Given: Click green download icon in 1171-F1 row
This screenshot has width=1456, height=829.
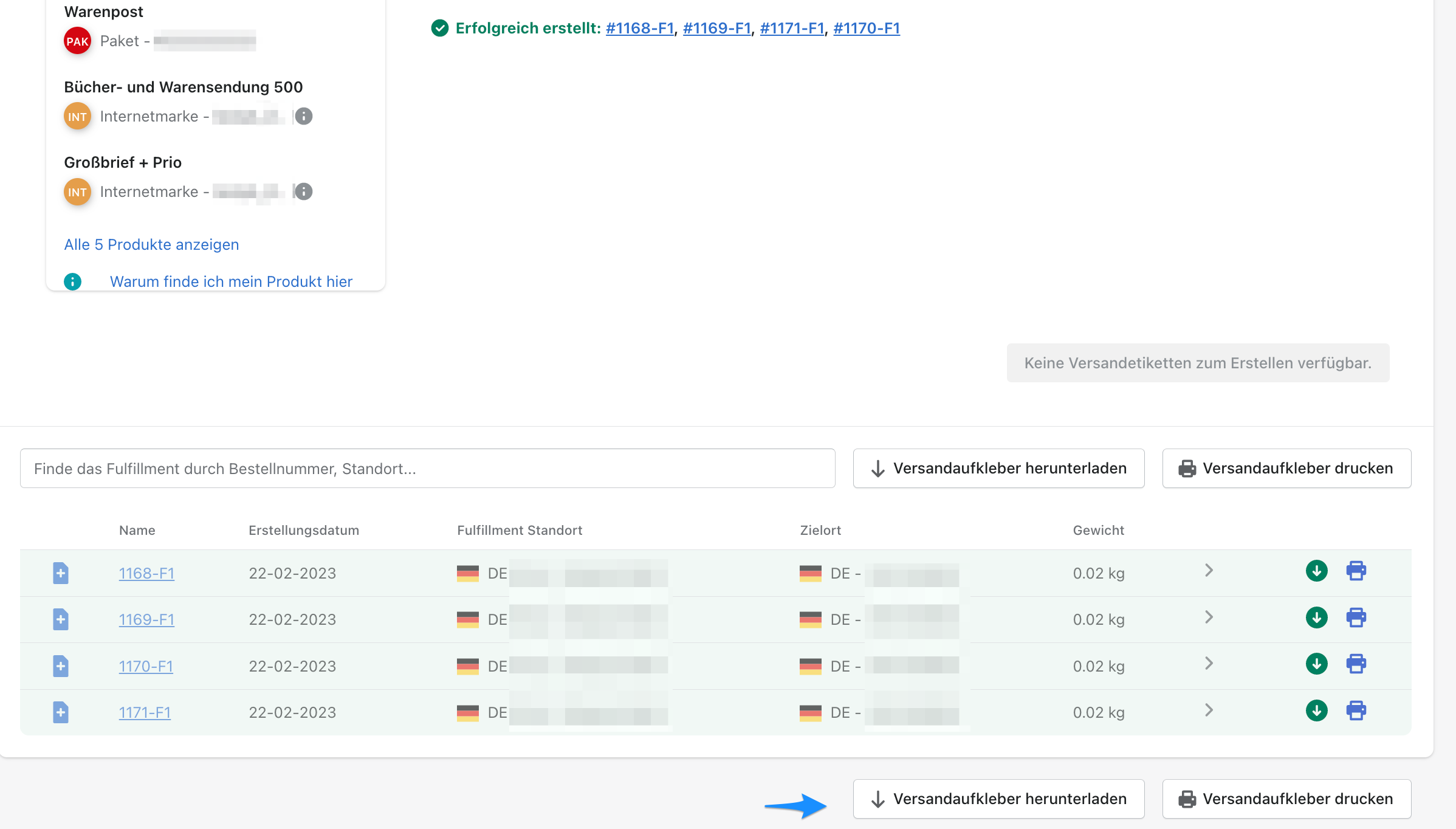Looking at the screenshot, I should [x=1316, y=710].
